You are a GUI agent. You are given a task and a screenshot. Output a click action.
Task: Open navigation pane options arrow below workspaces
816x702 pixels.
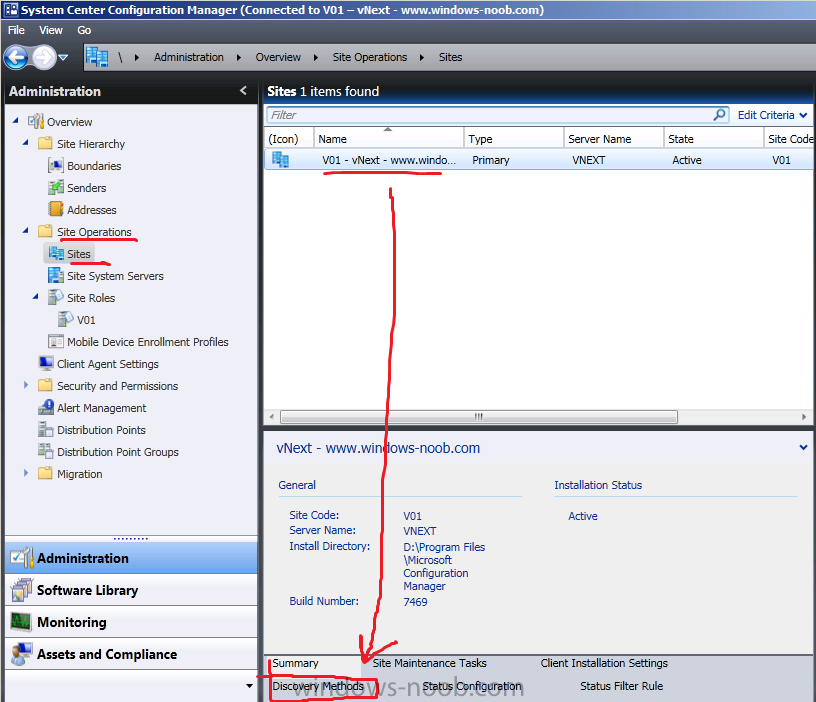[x=249, y=686]
